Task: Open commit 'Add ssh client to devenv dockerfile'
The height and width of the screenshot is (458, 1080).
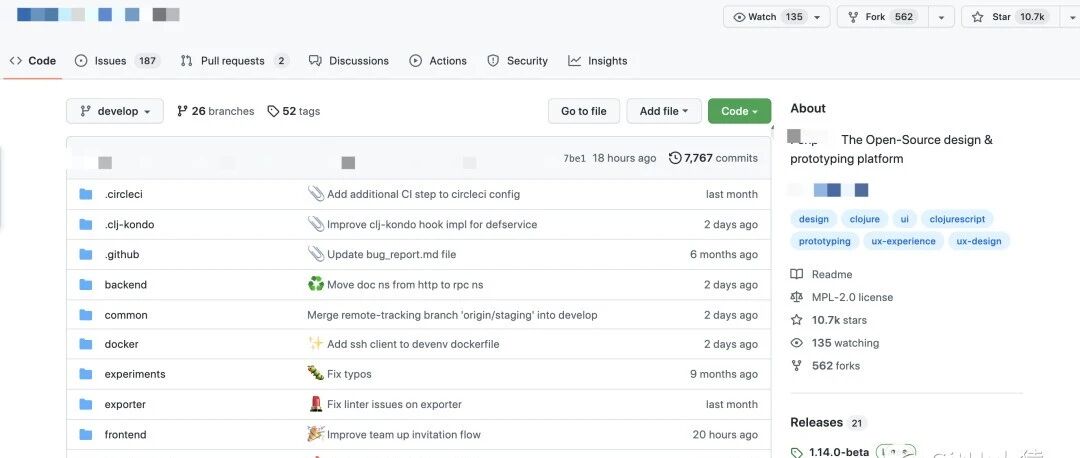Action: click(413, 344)
